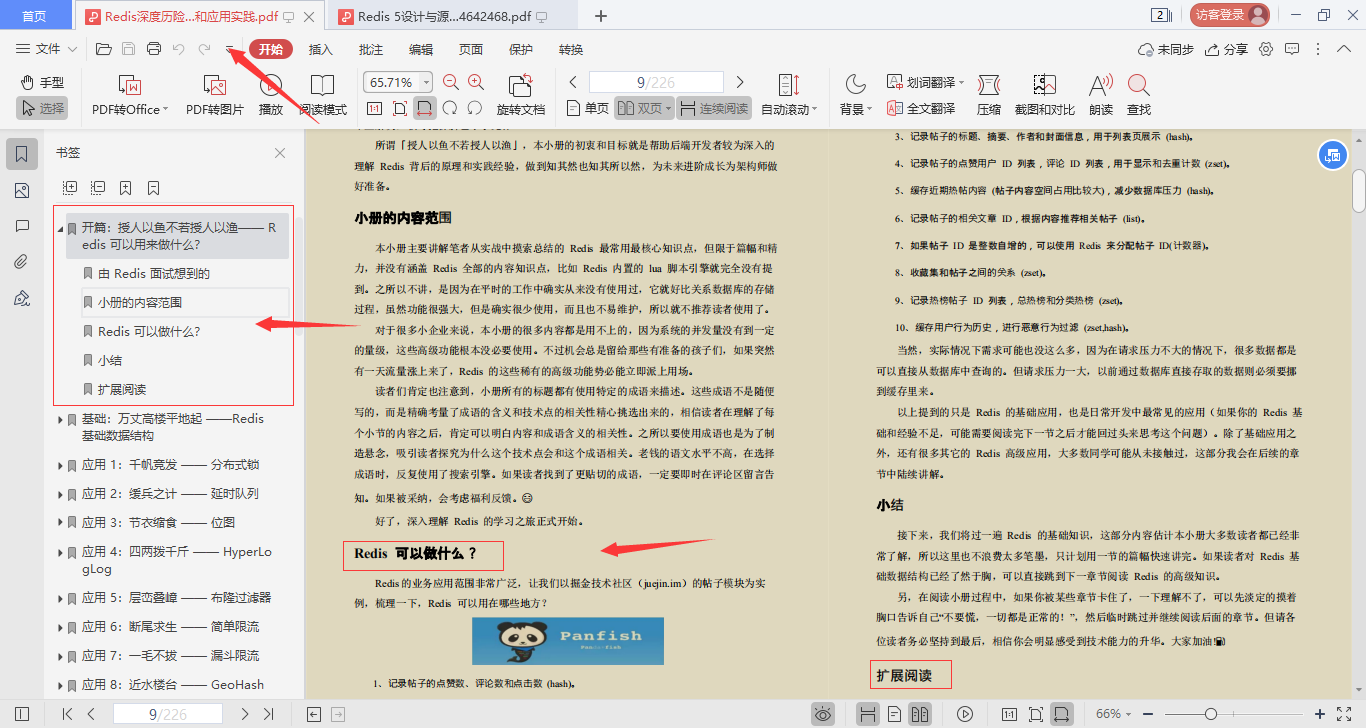Toggle navigation pane in status bar

click(22, 714)
